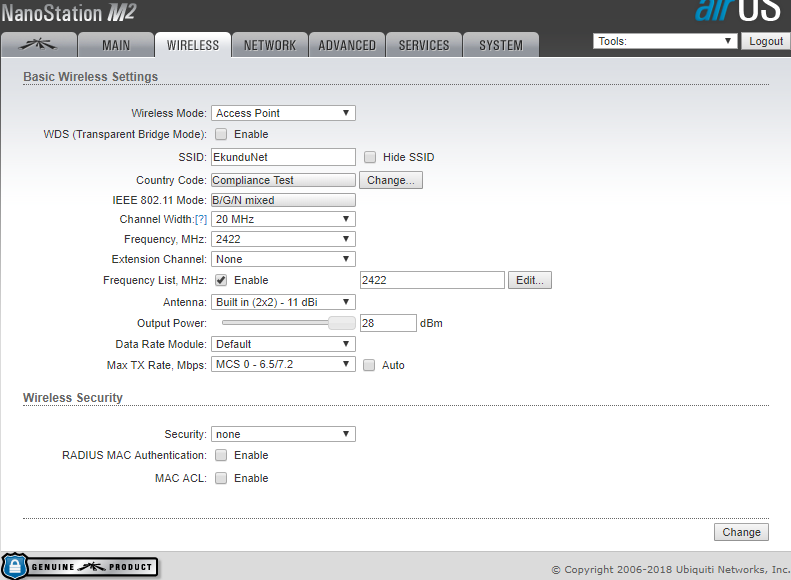
Task: Open the Ubiquiti logo tab
Action: pyautogui.click(x=39, y=45)
